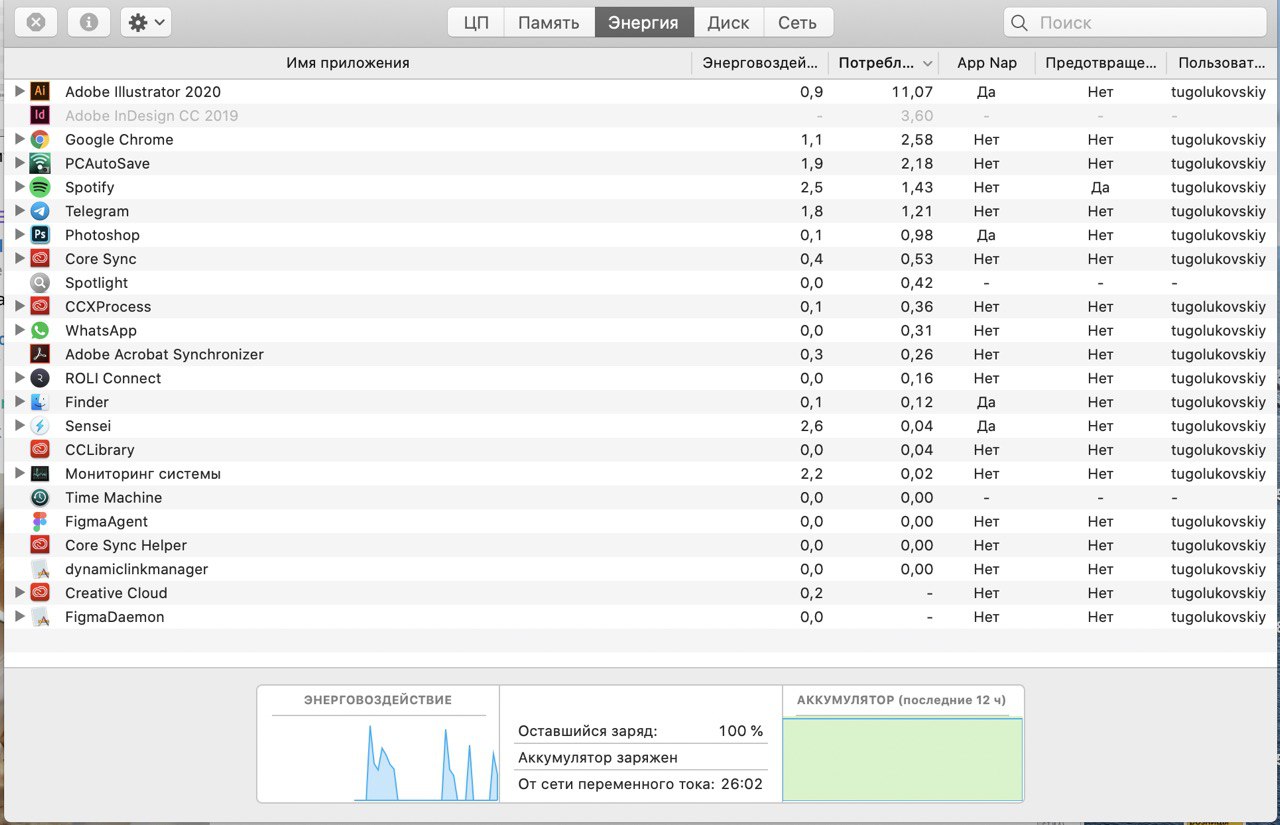The image size is (1280, 825).
Task: Expand the Telegram row triangle
Action: click(x=19, y=211)
